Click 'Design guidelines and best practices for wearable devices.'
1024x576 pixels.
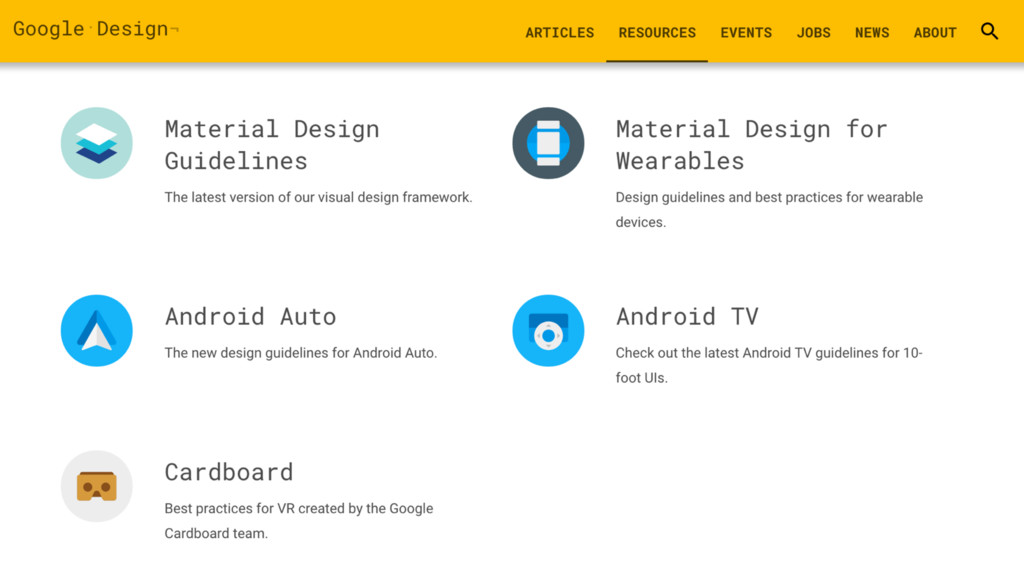click(769, 210)
